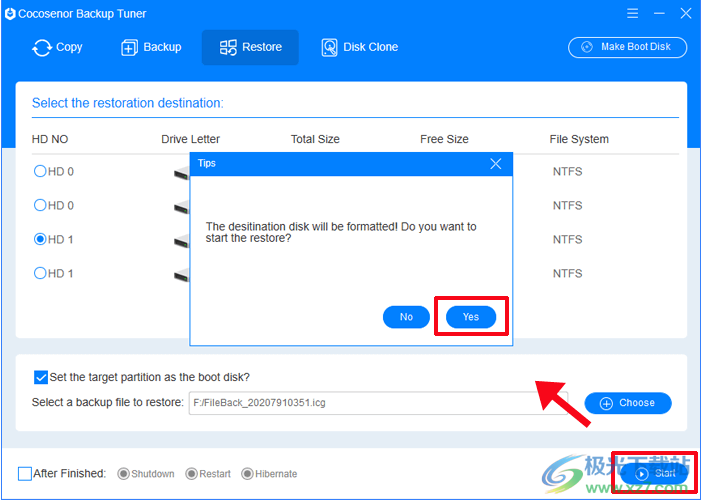Click NTFS in the first HD 0 row

coord(567,172)
